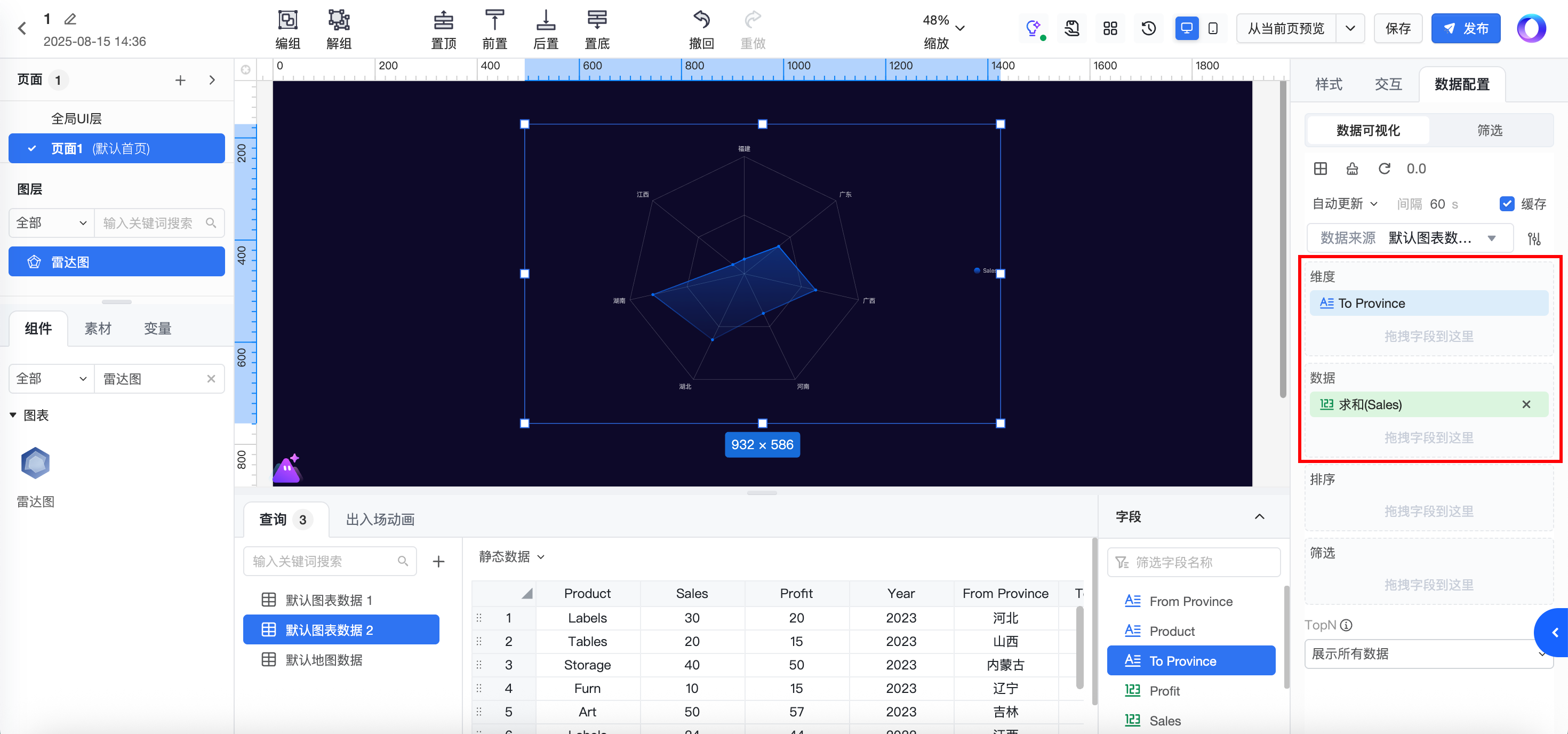
Task: Click the 编组 group icon
Action: [287, 21]
